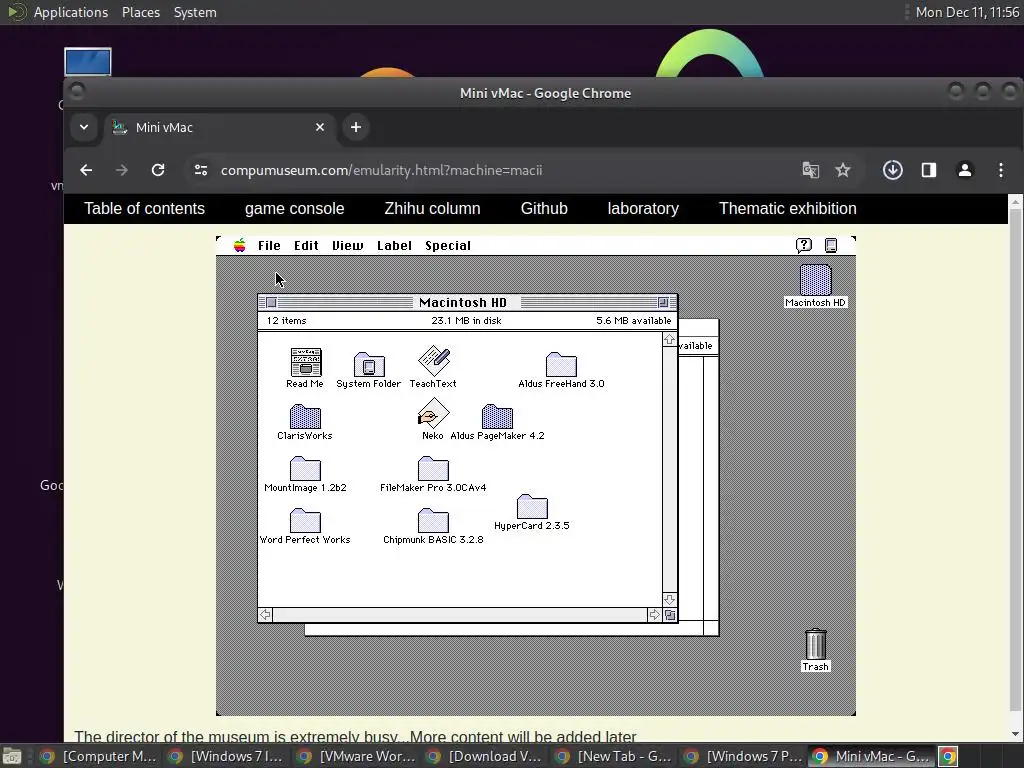Click the clock Mon Dec 11

coord(967,12)
